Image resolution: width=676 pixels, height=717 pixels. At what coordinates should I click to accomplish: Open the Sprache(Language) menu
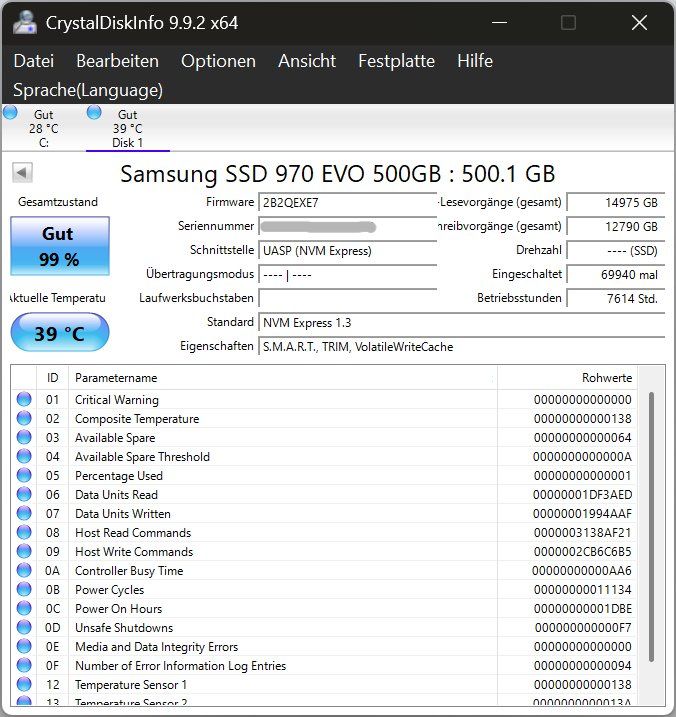tap(88, 90)
